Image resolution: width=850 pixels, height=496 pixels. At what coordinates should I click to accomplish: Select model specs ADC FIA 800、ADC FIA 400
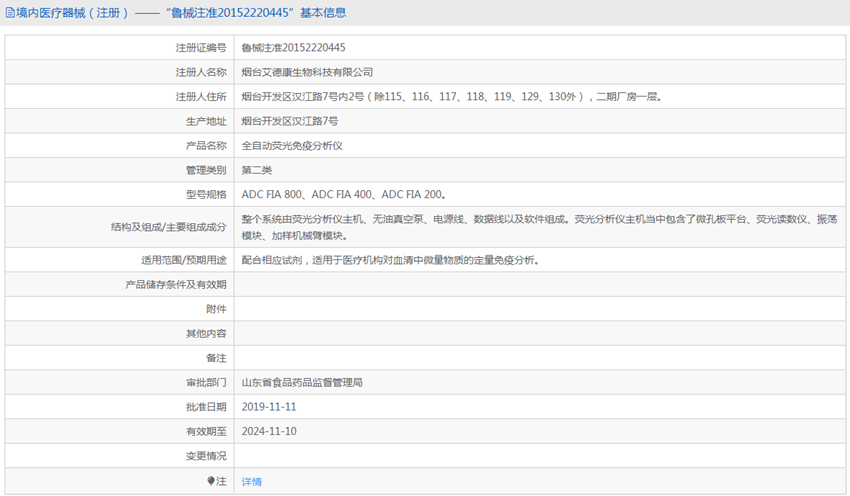pos(344,194)
